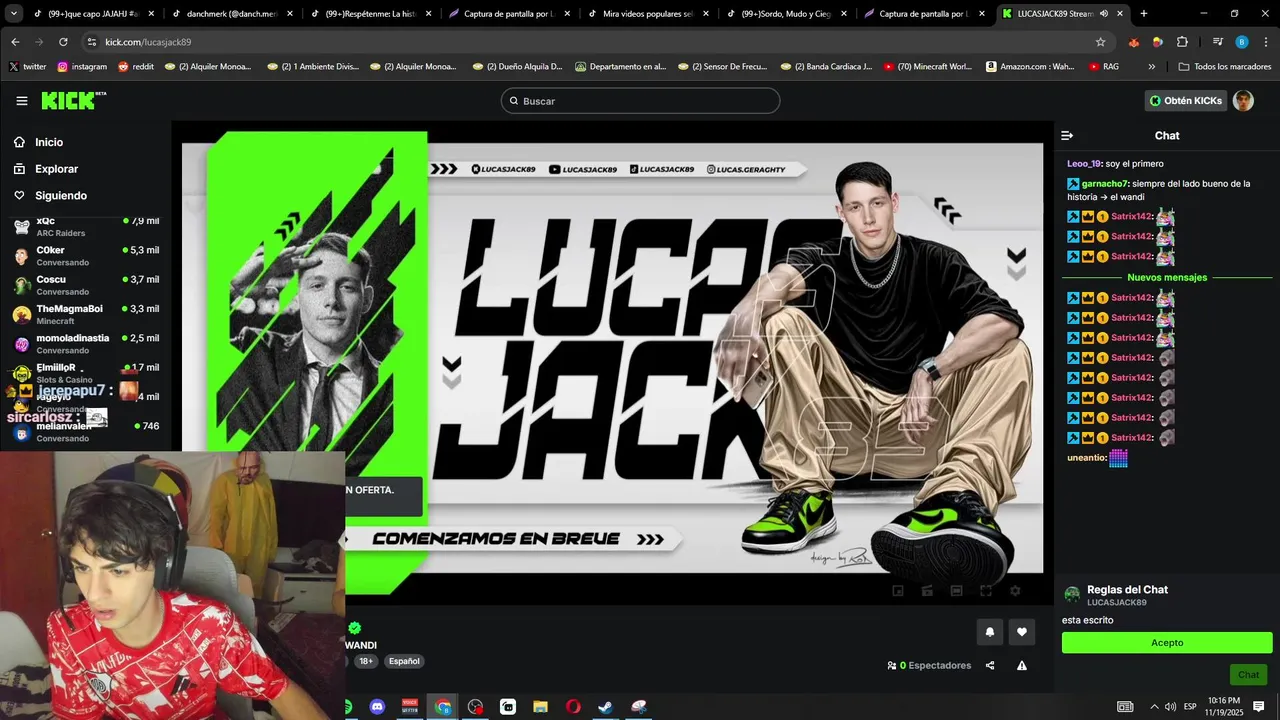Open Chrome three-dot menu
This screenshot has width=1280, height=720.
coord(1265,42)
